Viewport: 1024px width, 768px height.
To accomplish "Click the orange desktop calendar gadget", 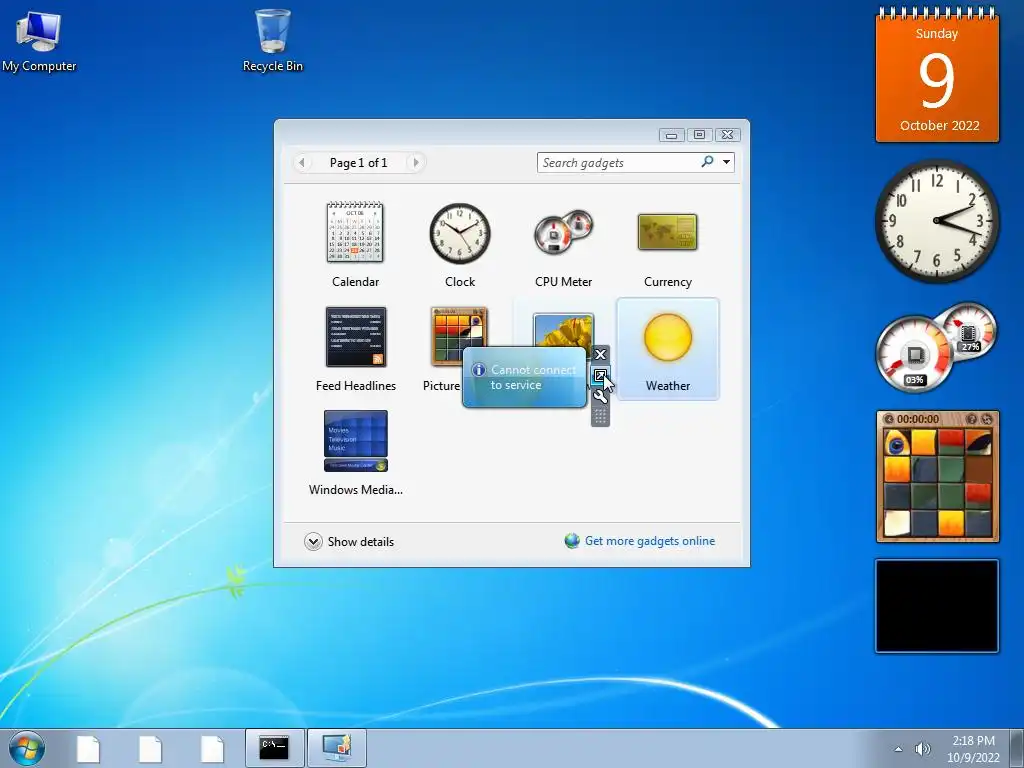I will [x=937, y=75].
